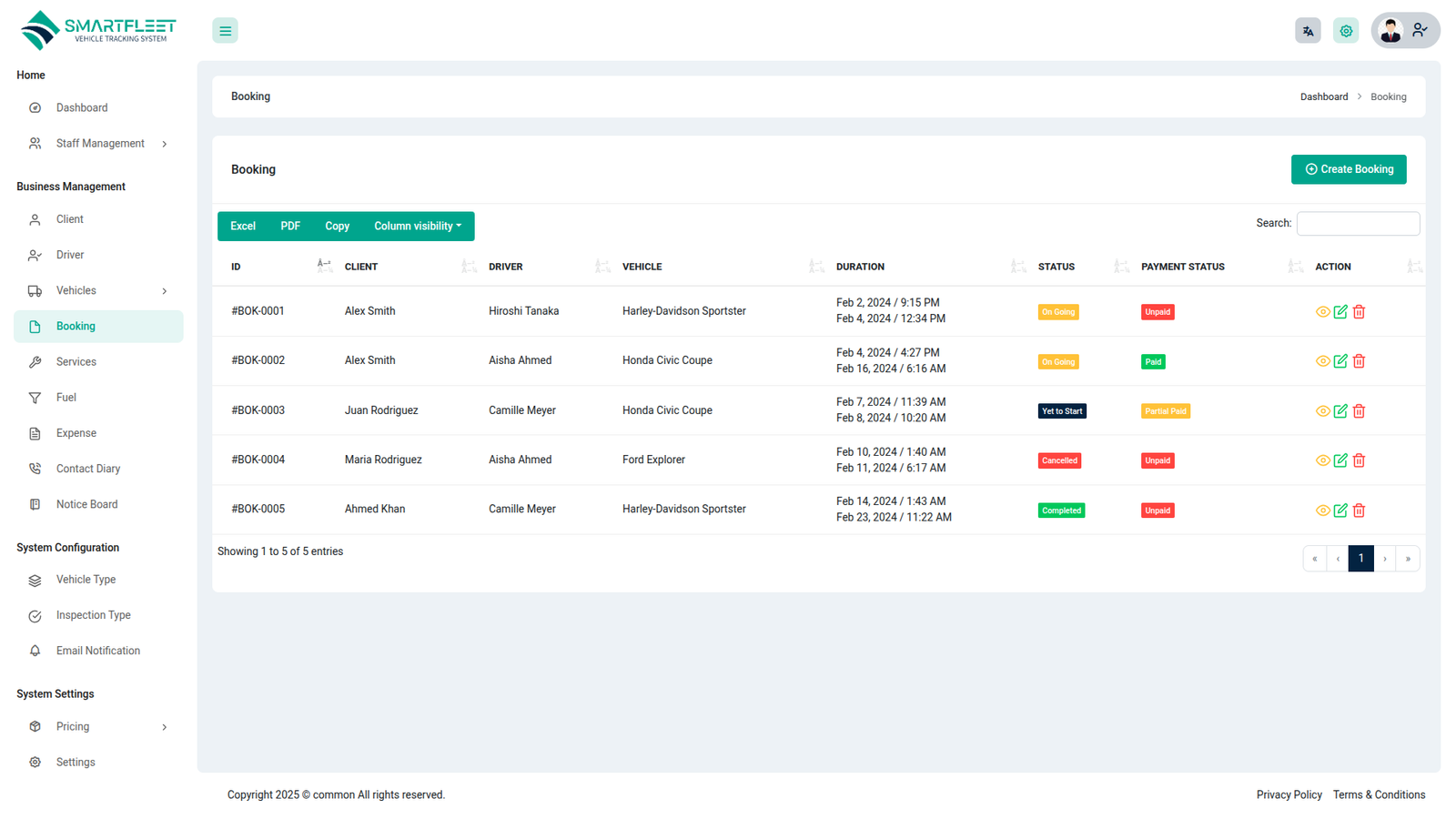Viewport: 1456px width, 819px height.
Task: Click the Create Booking button
Action: tap(1348, 169)
